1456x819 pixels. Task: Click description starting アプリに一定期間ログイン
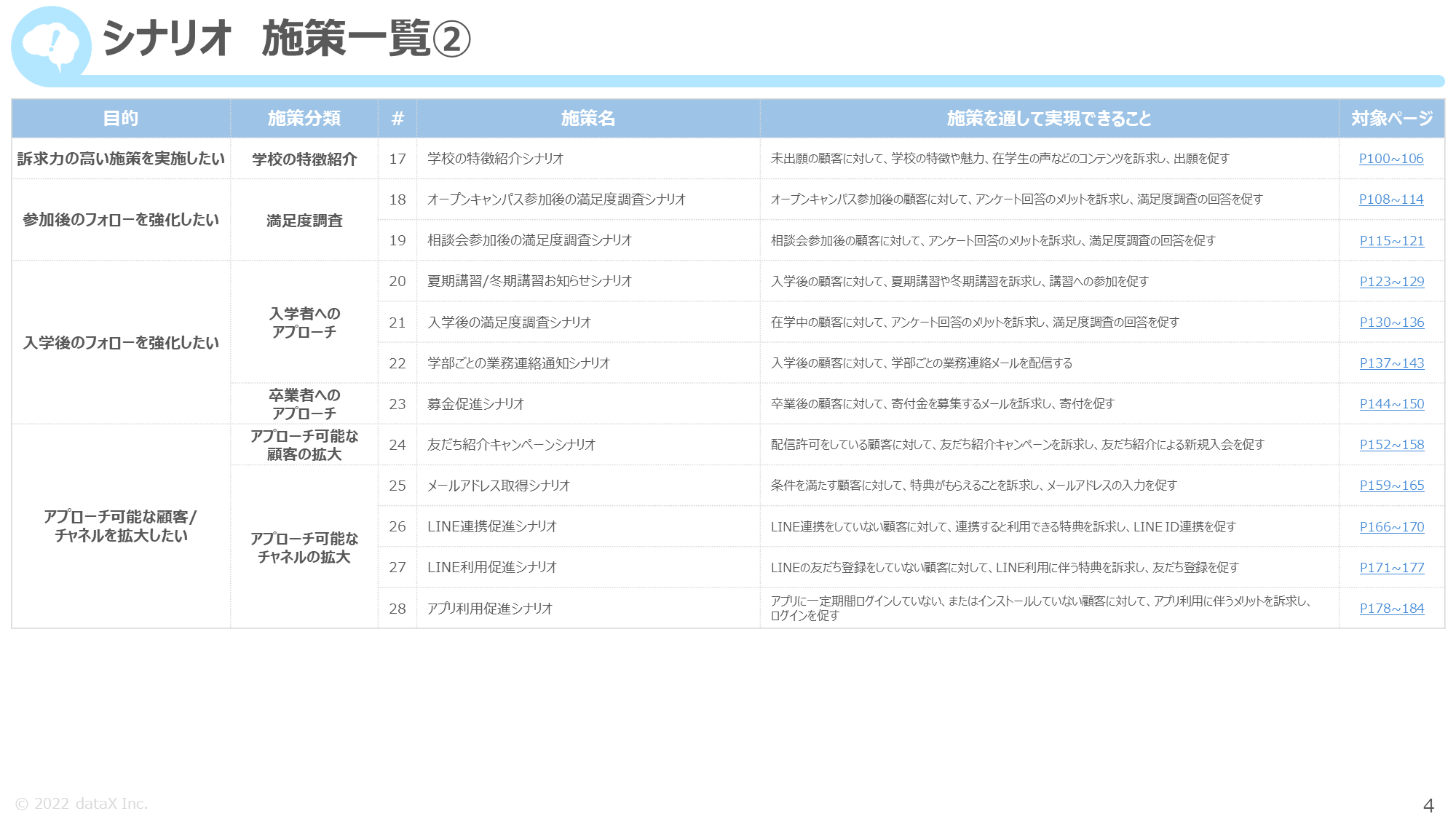pyautogui.click(x=1041, y=609)
